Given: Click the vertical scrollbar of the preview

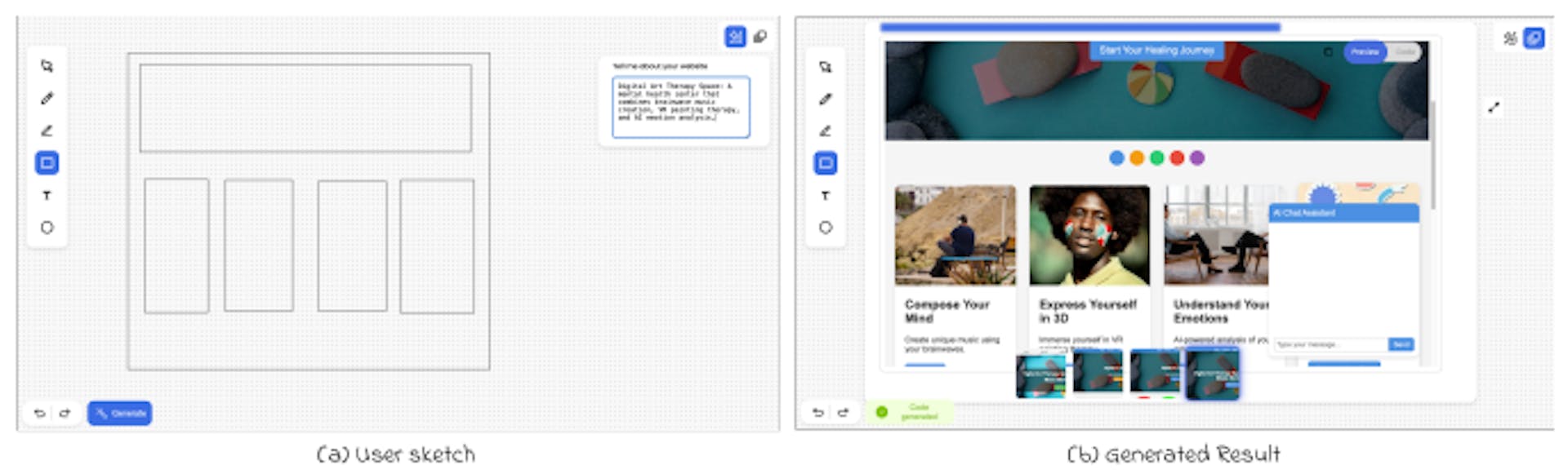Looking at the screenshot, I should (1432, 155).
